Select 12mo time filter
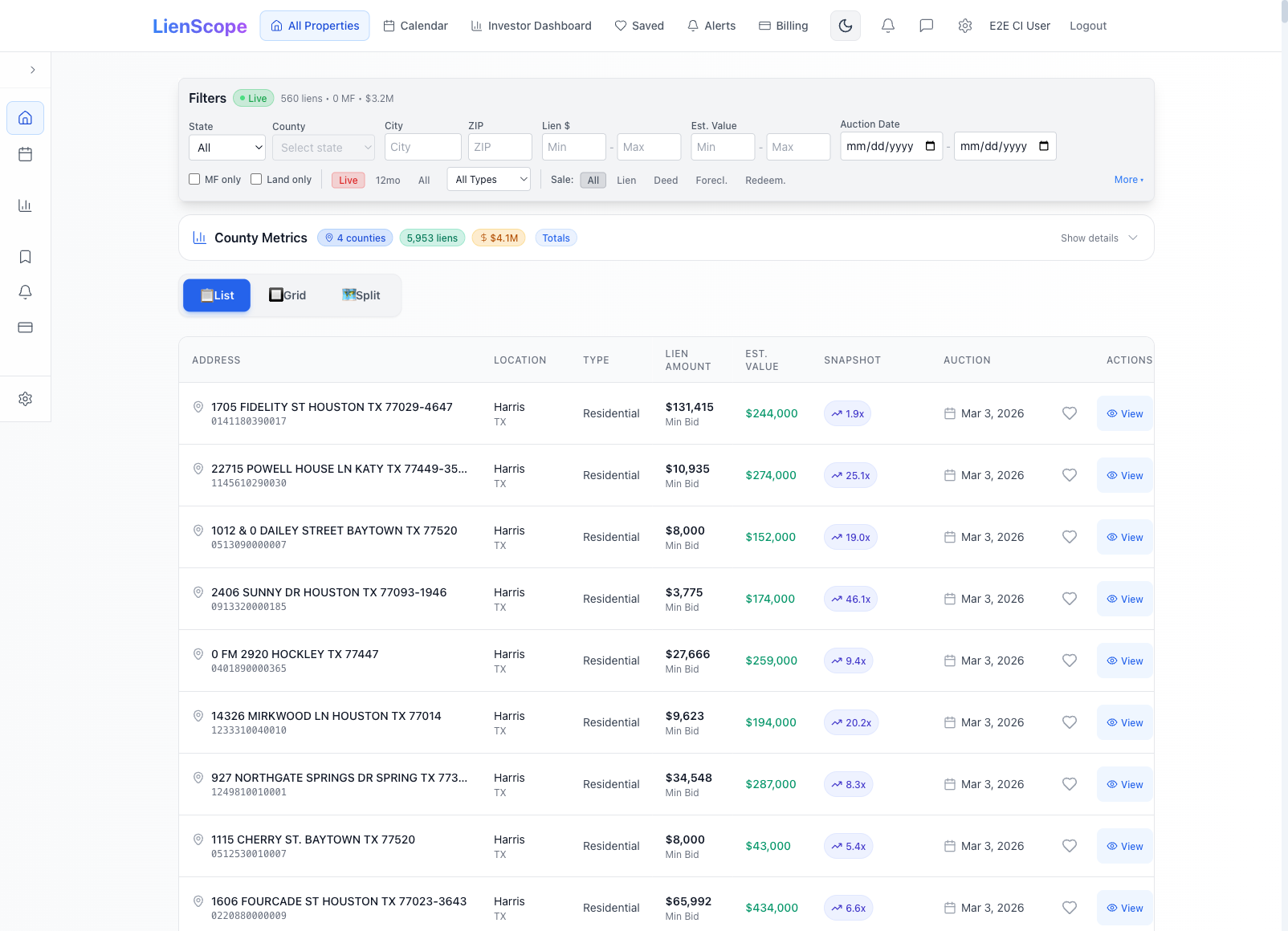This screenshot has height=931, width=1288. tap(388, 180)
